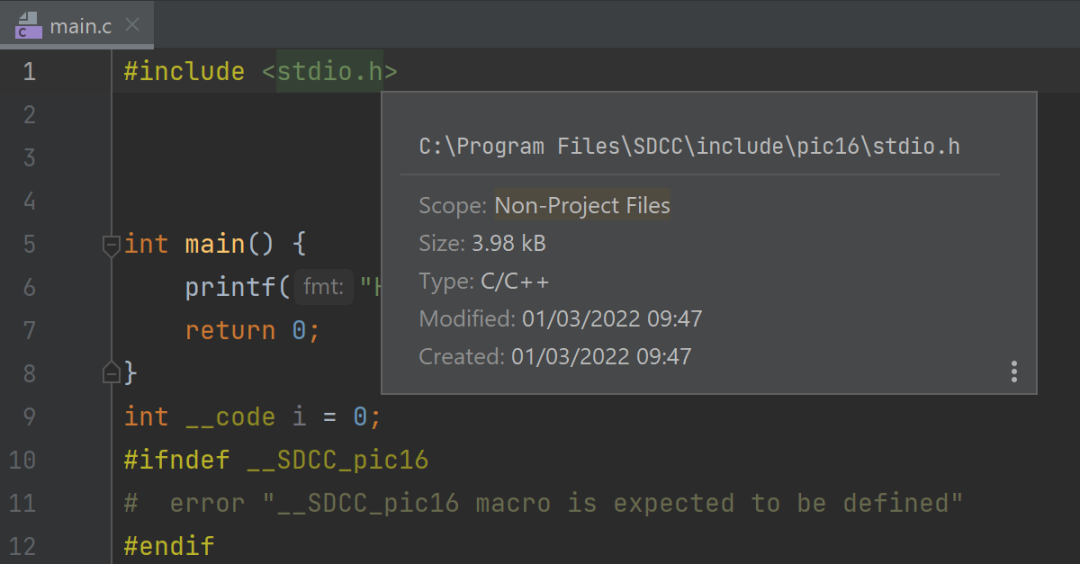Click the __SDCC_pic16 macro on line 10
1080x564 pixels.
[x=338, y=460]
